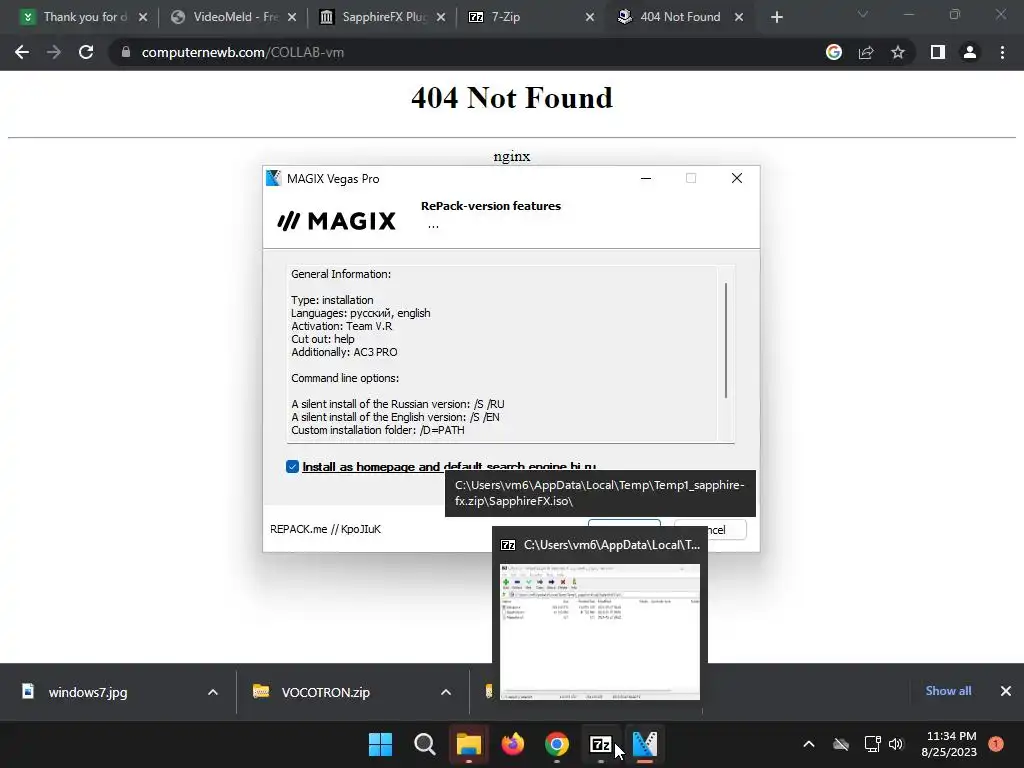Open the windows7.jpg download
This screenshot has height=768, width=1024.
(x=88, y=692)
